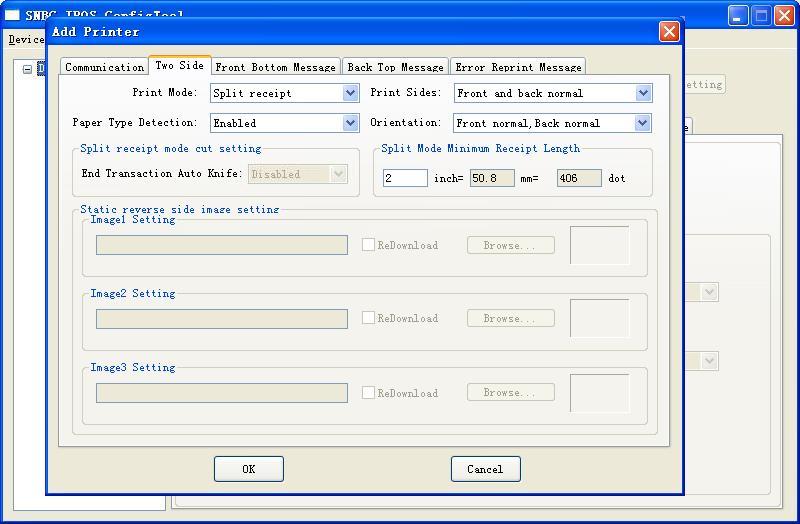The image size is (800, 524).
Task: Click the main window title bar application icon
Action: point(12,15)
